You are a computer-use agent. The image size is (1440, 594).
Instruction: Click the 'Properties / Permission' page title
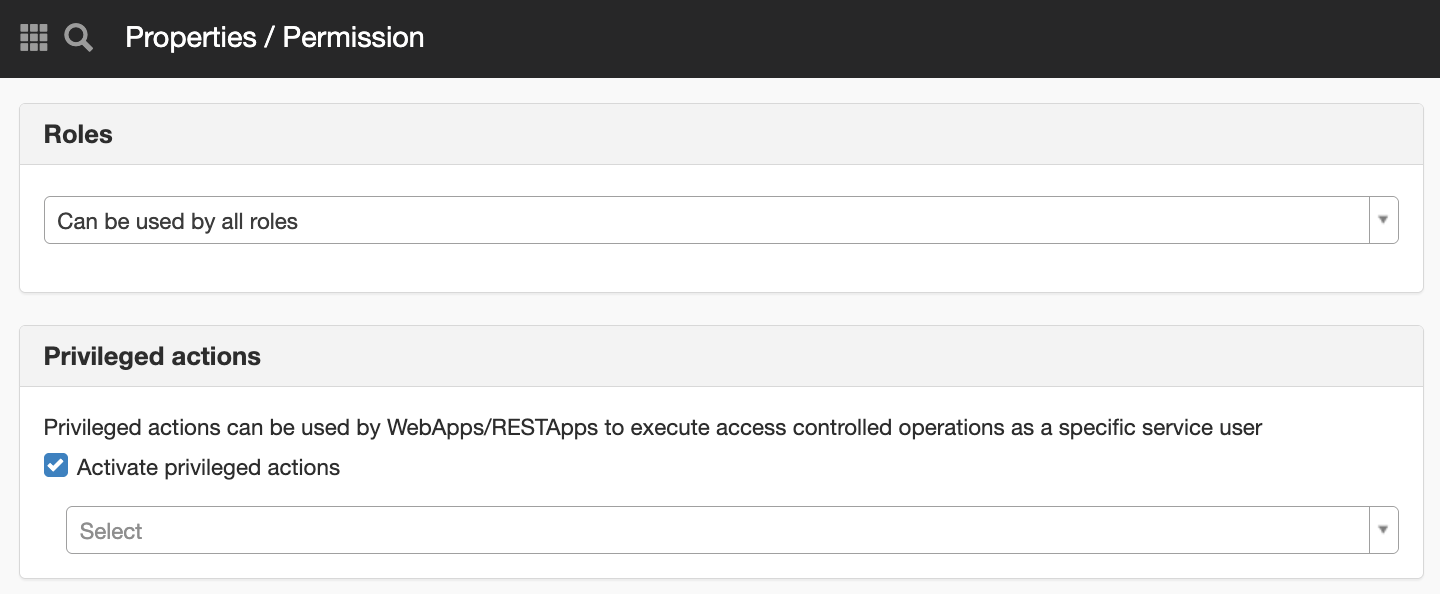point(275,38)
